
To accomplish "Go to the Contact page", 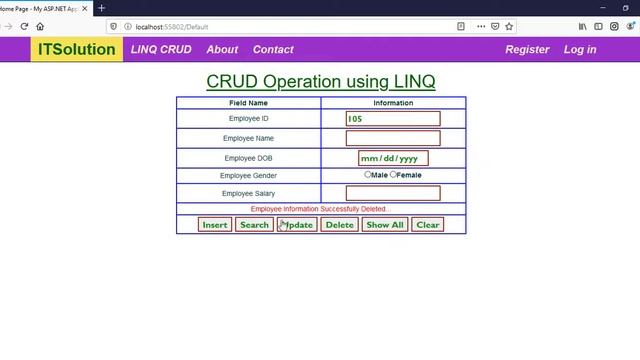I will coord(273,49).
